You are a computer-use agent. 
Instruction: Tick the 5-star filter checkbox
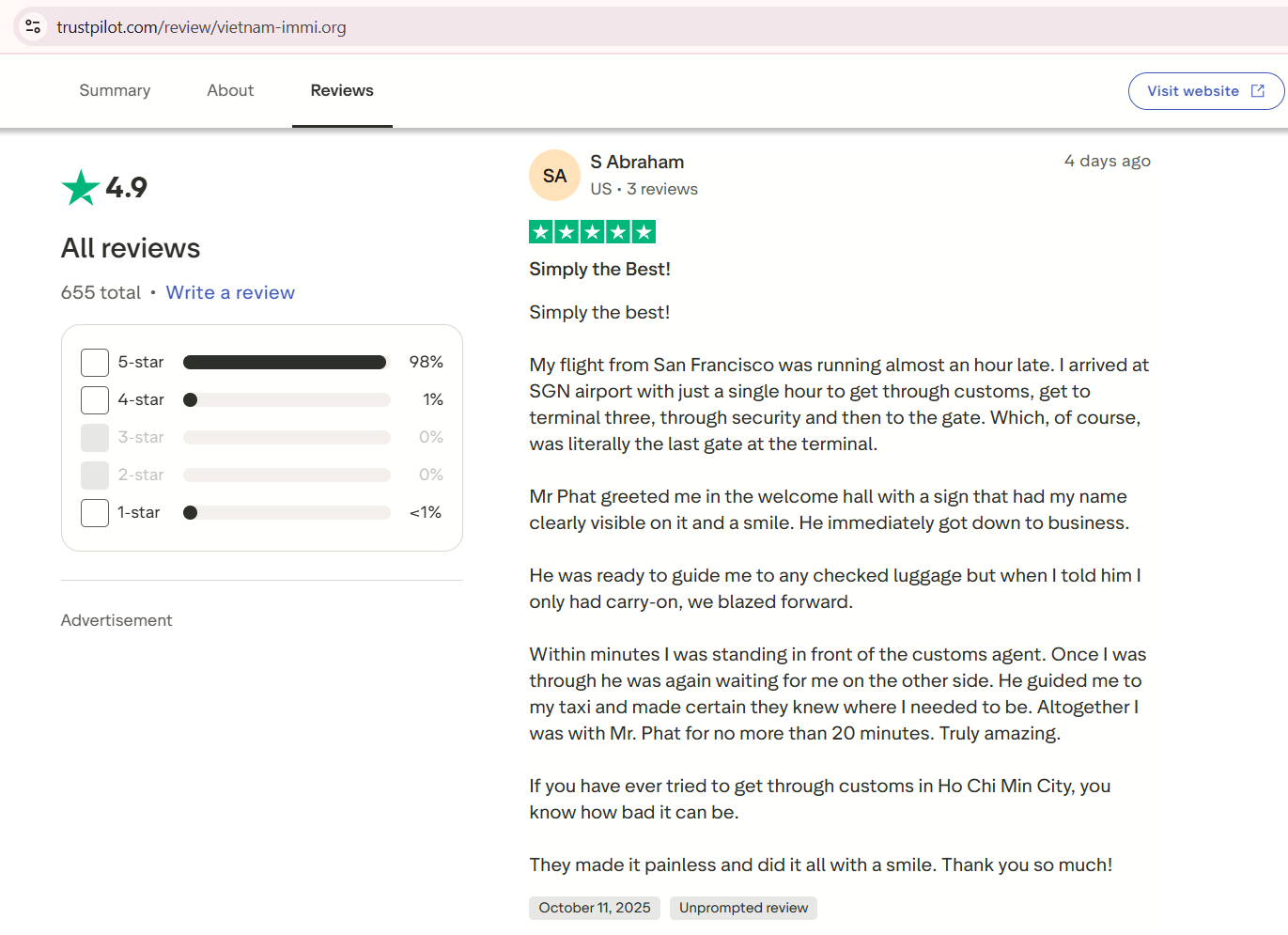(95, 363)
